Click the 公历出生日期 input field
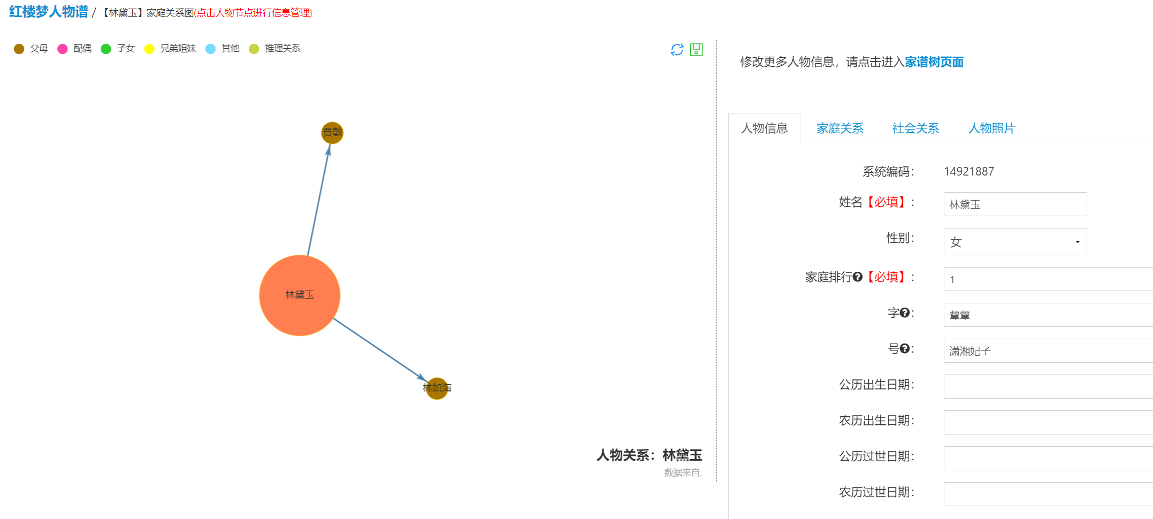1153x519 pixels. point(1049,386)
